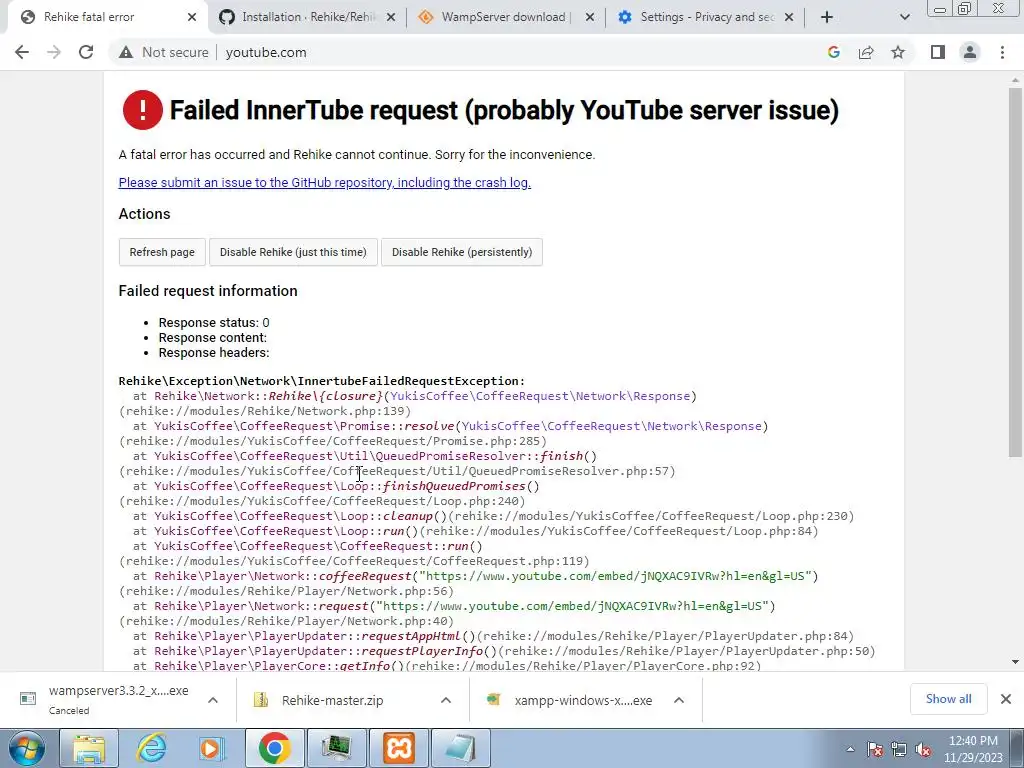Open Windows Media Player from taskbar
Image resolution: width=1024 pixels, height=768 pixels.
point(212,748)
